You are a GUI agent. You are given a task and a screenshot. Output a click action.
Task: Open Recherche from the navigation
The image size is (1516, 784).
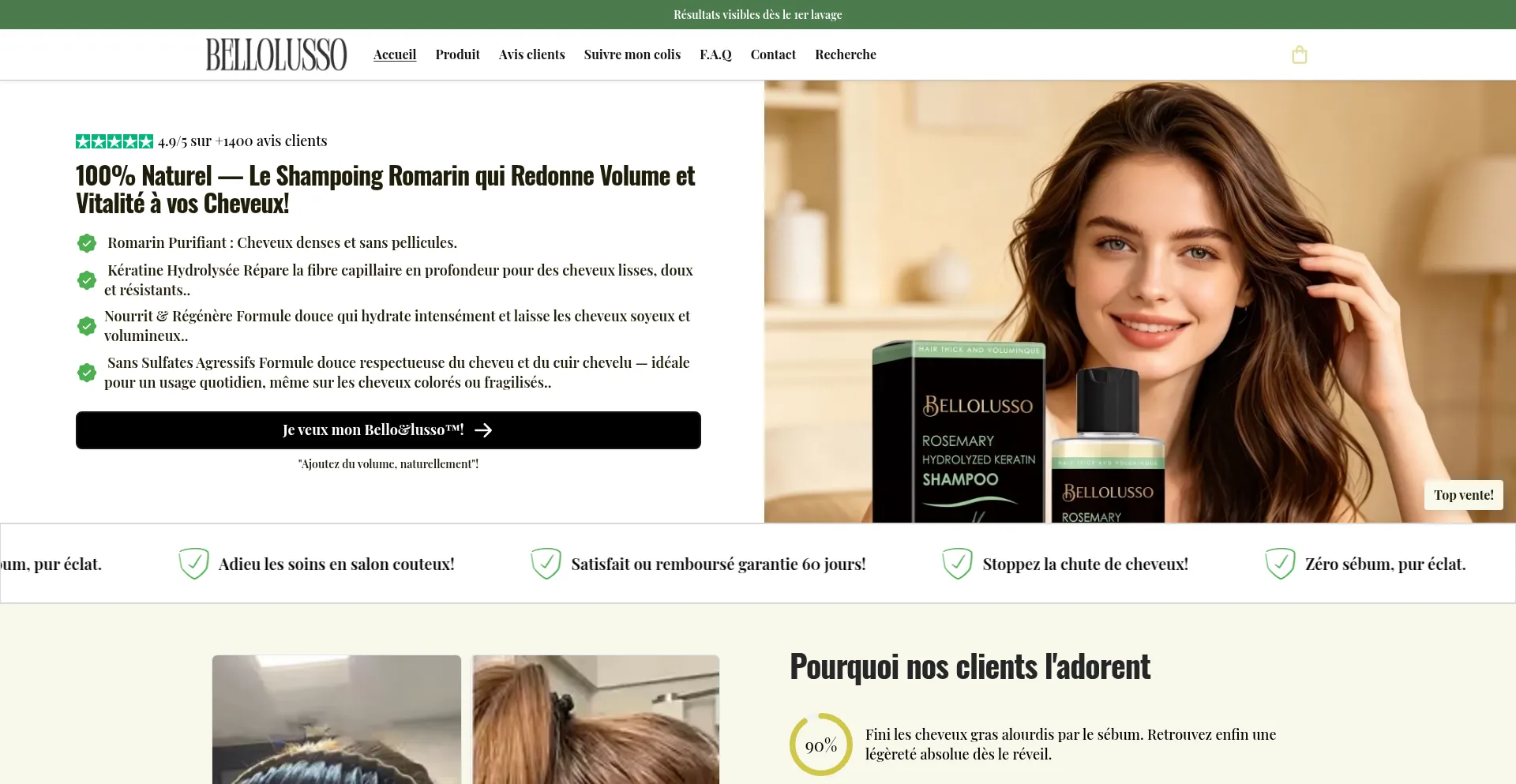(x=846, y=54)
